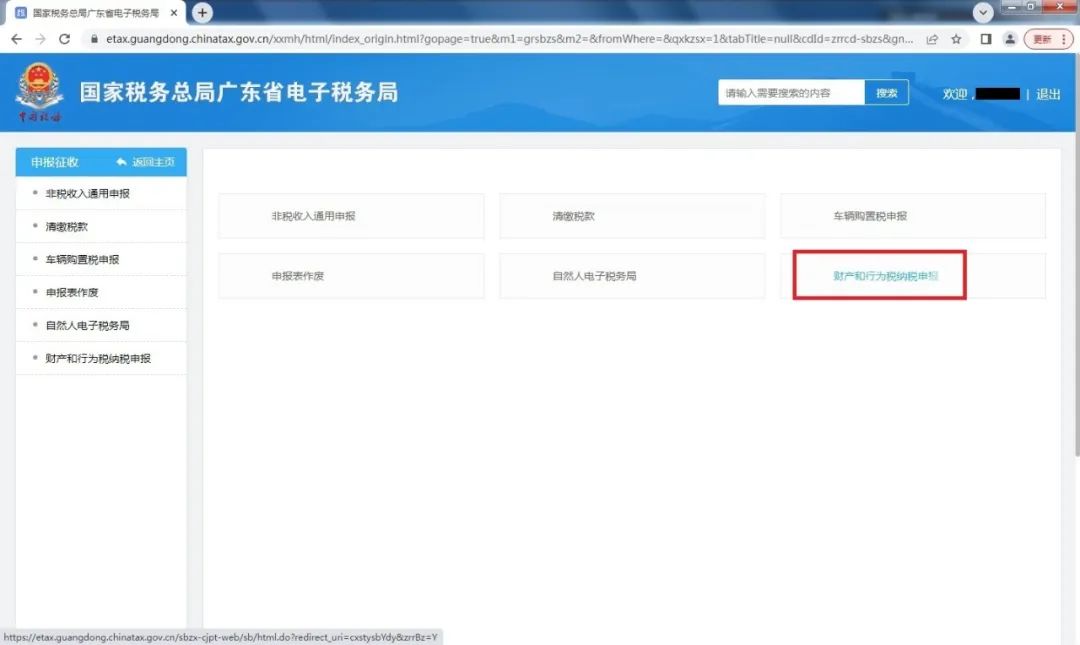Click the 财产和行为税纳税申报 card in main panel

pos(913,276)
